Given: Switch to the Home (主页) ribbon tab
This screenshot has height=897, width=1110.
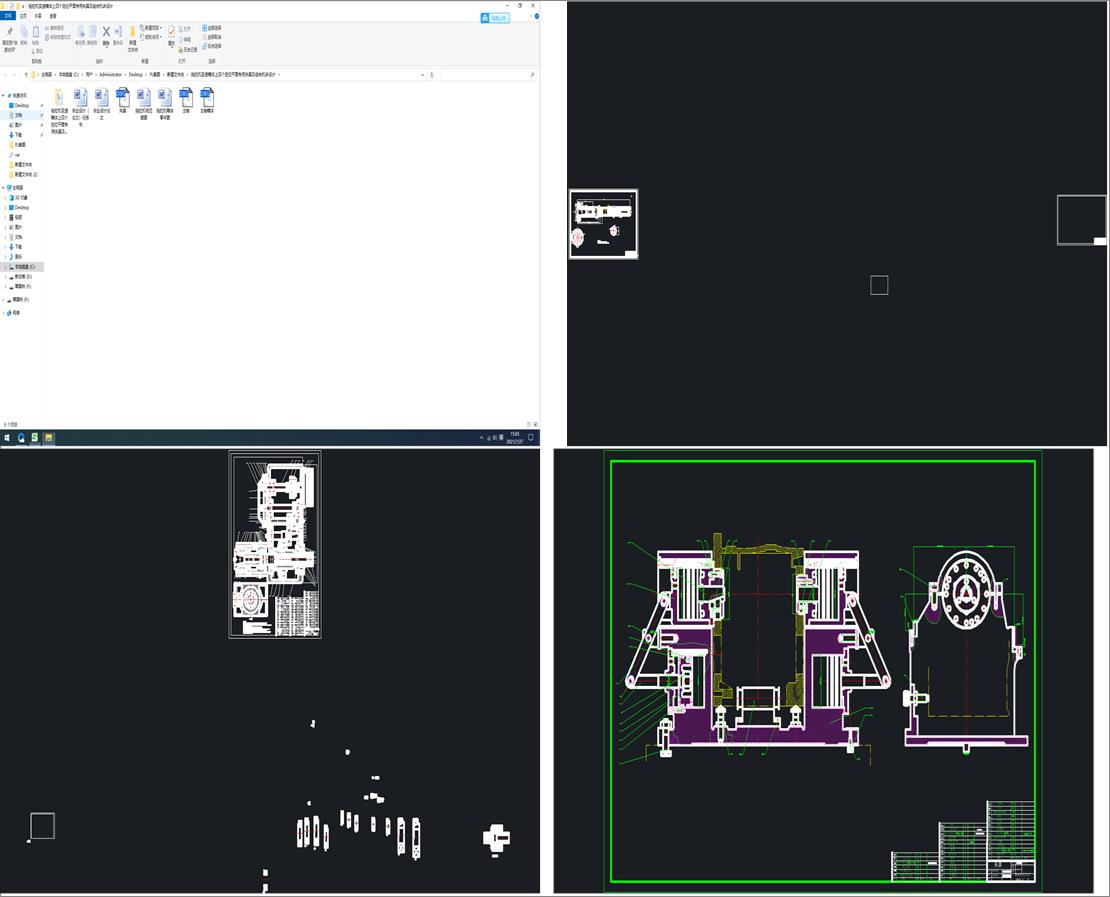Looking at the screenshot, I should click(23, 16).
